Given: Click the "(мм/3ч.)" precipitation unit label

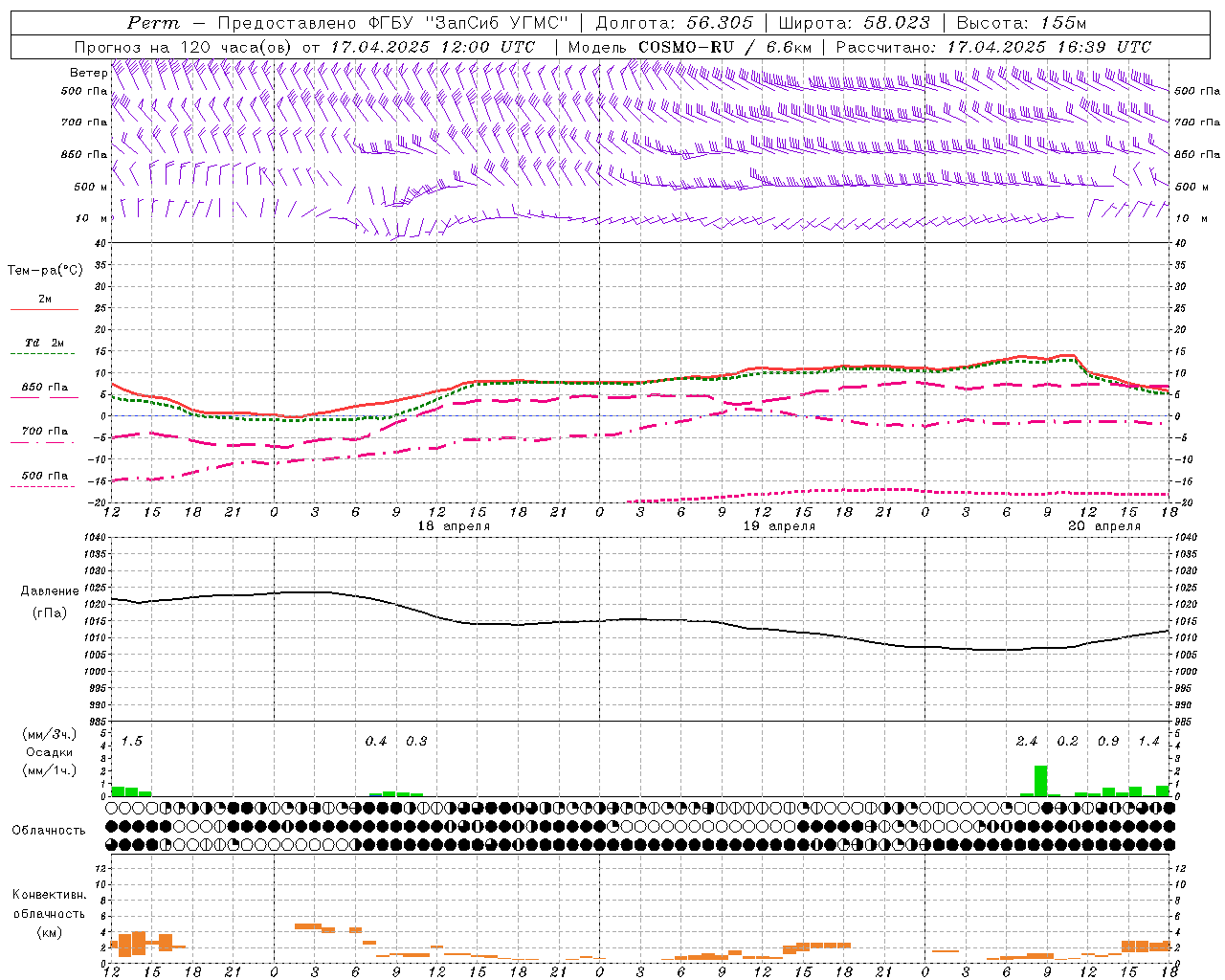Looking at the screenshot, I should tap(49, 735).
